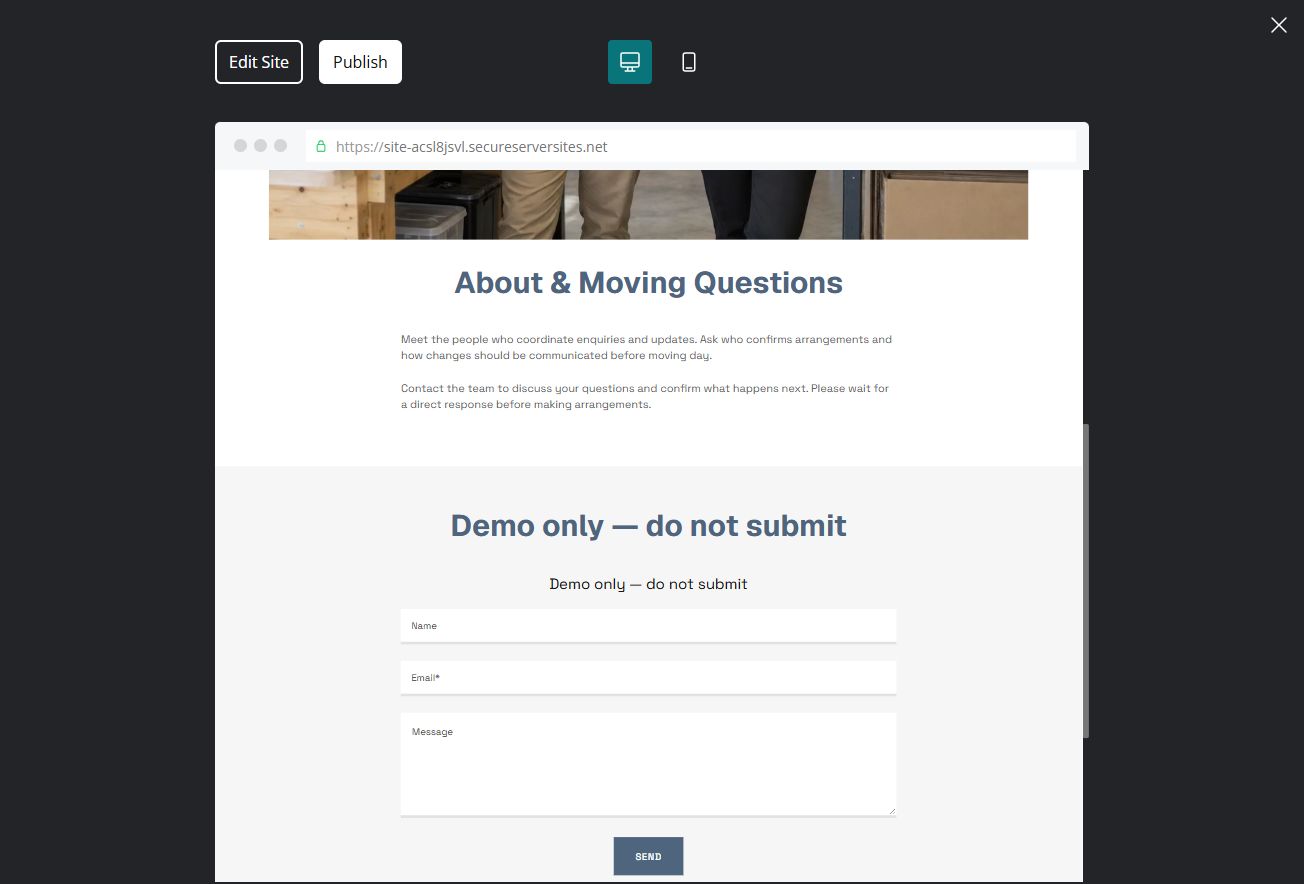This screenshot has height=884, width=1304.
Task: Click the paragraph starting 'Meet the people'
Action: coord(647,347)
